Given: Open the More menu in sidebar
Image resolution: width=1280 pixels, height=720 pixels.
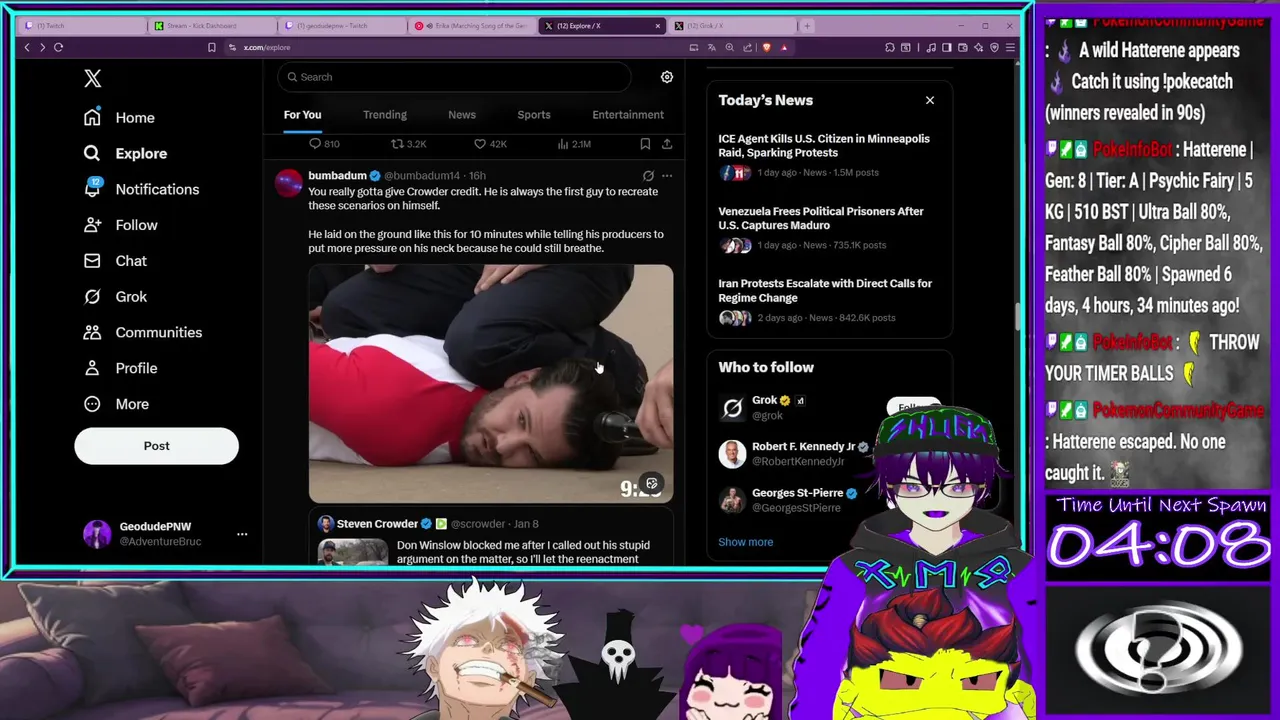Looking at the screenshot, I should pos(116,404).
